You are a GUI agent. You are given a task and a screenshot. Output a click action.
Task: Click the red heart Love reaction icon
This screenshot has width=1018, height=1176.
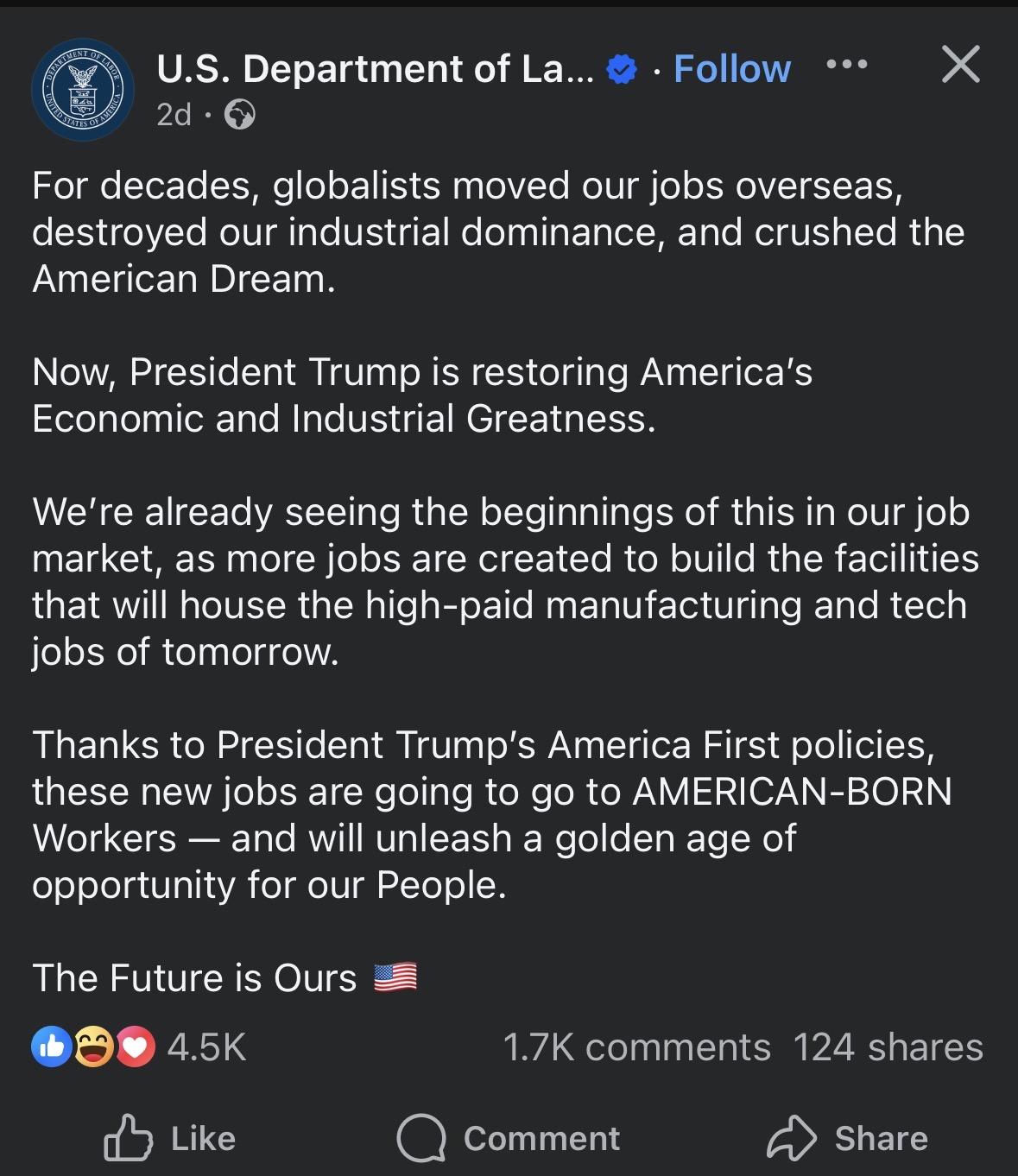(x=134, y=1046)
